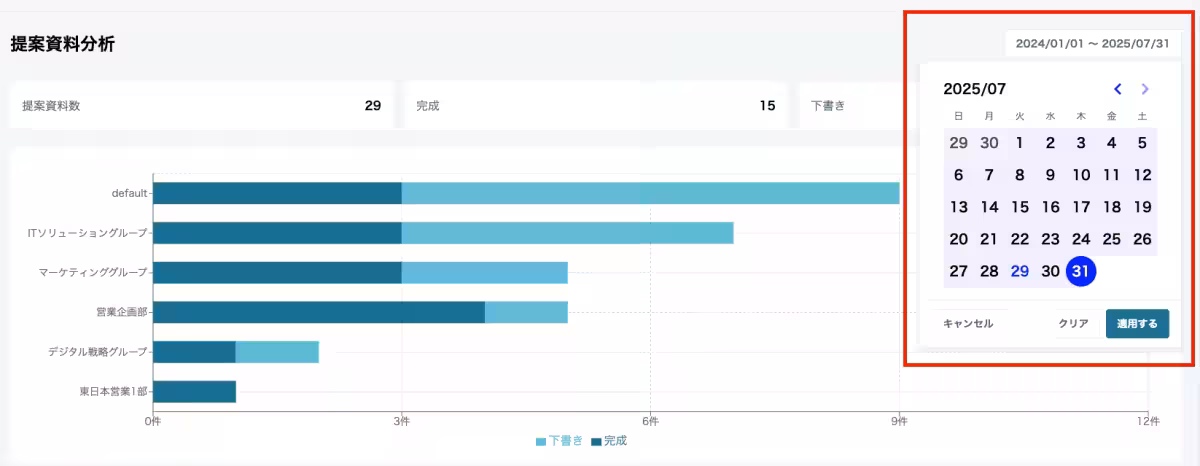Click the 完成 summary card showing 15

click(595, 105)
